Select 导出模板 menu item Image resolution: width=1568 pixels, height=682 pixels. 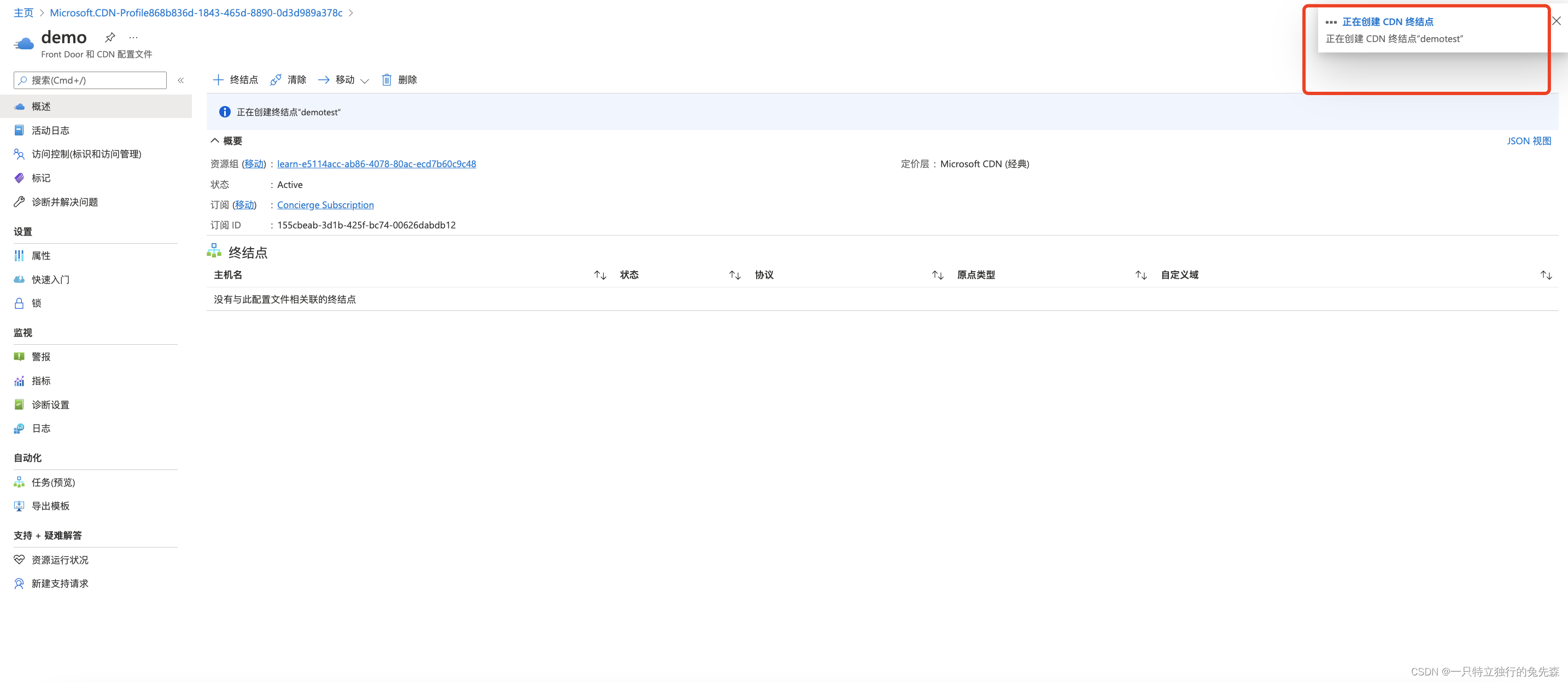[x=50, y=505]
